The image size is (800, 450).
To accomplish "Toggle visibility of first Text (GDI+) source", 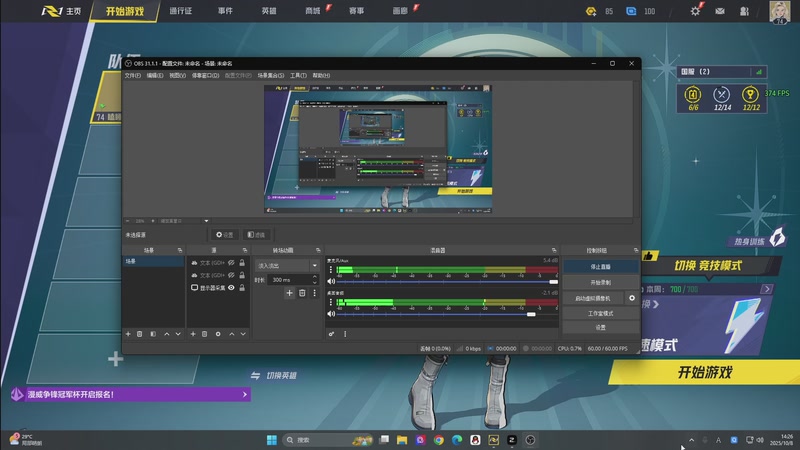I will (231, 263).
